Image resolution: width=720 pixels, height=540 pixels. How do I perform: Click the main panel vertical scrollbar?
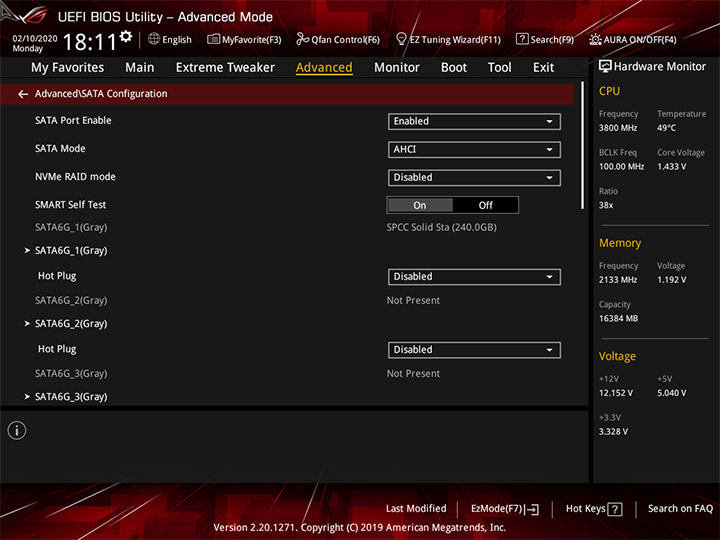click(583, 146)
